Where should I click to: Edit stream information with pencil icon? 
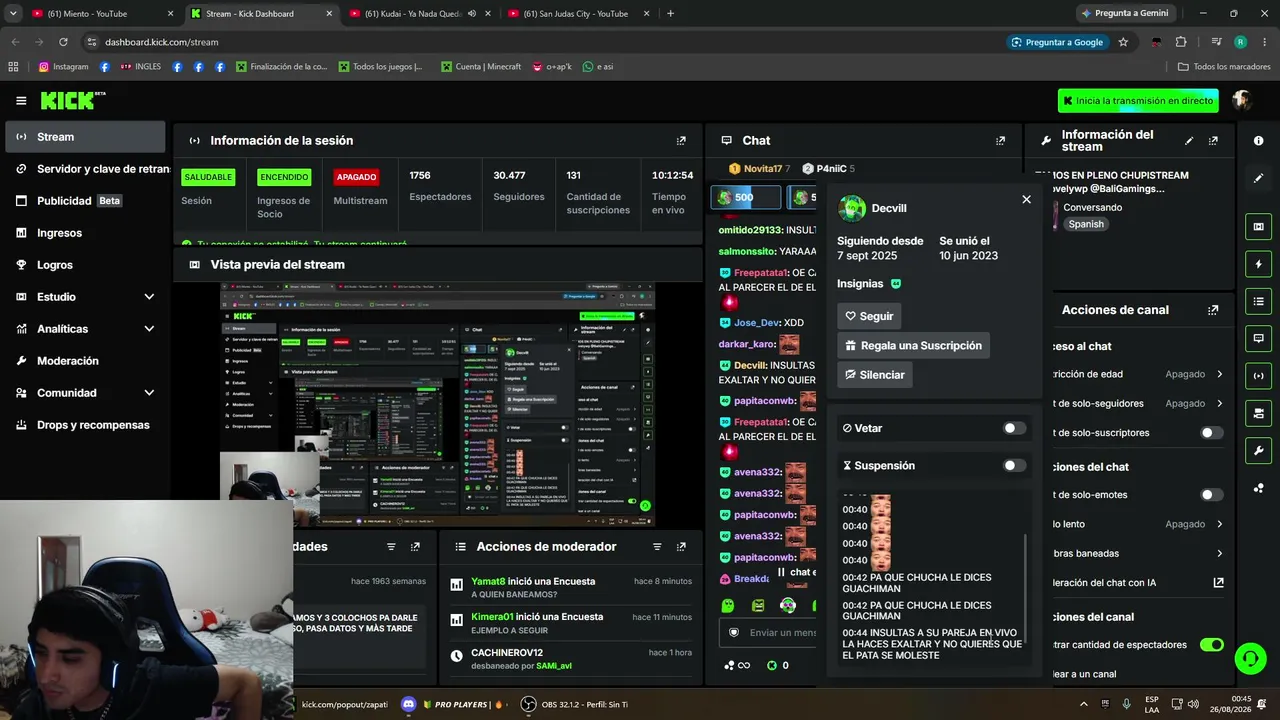1189,141
